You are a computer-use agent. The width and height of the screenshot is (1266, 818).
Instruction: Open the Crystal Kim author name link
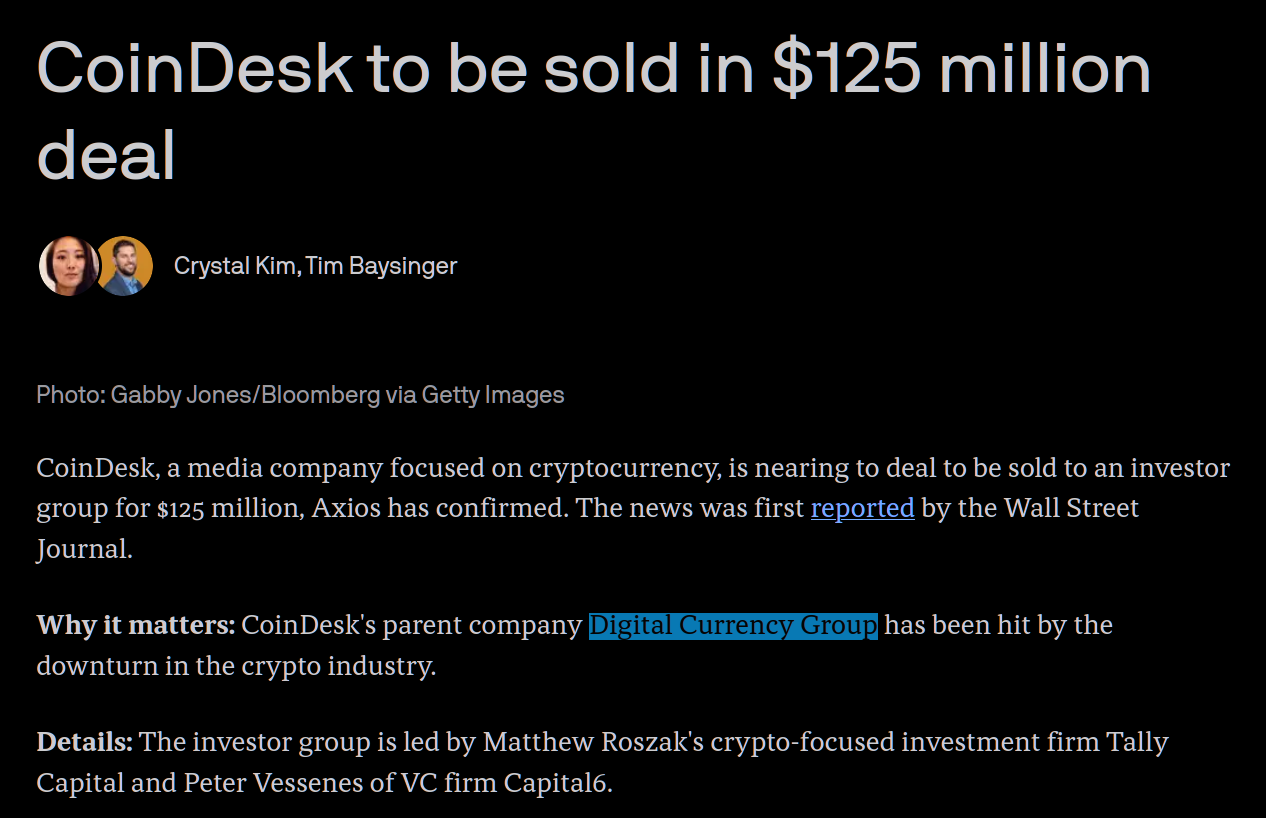coord(236,266)
